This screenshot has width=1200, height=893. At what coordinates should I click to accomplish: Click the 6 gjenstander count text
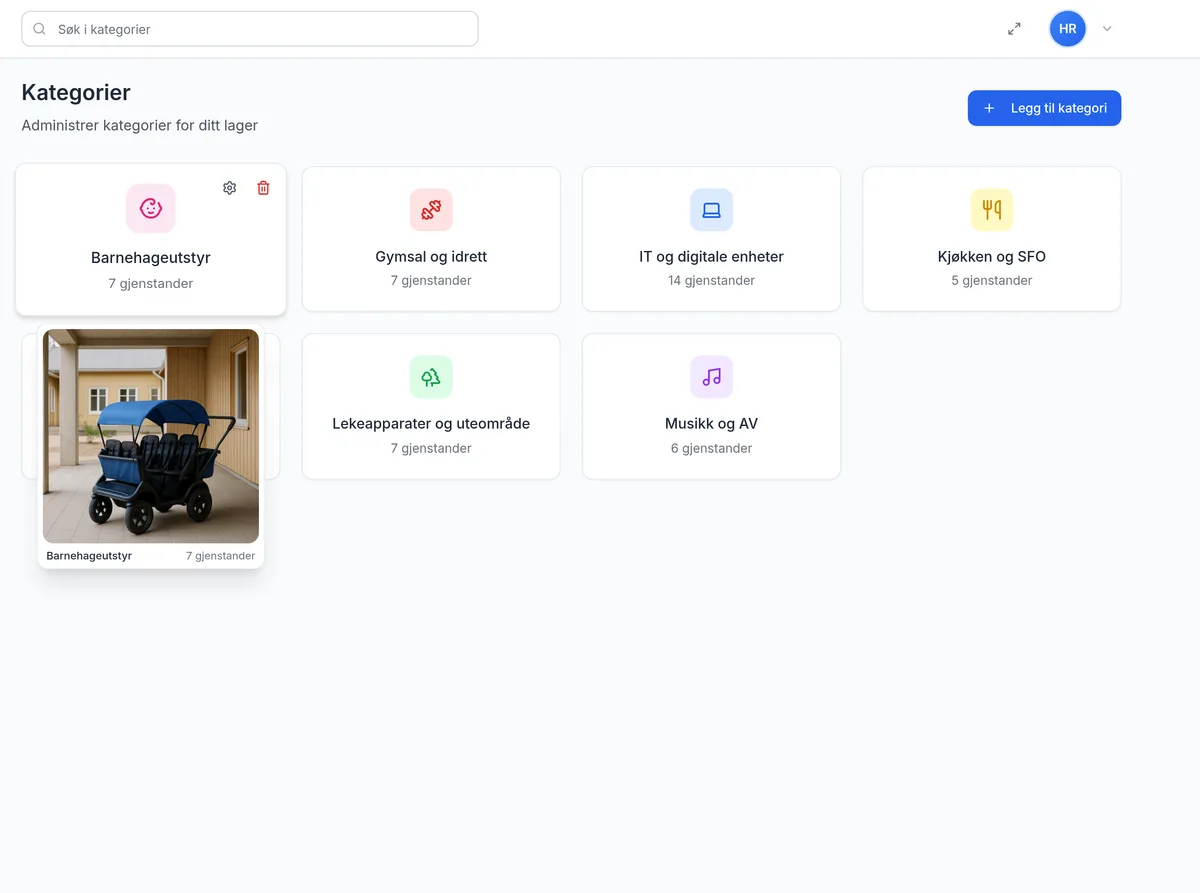(711, 448)
